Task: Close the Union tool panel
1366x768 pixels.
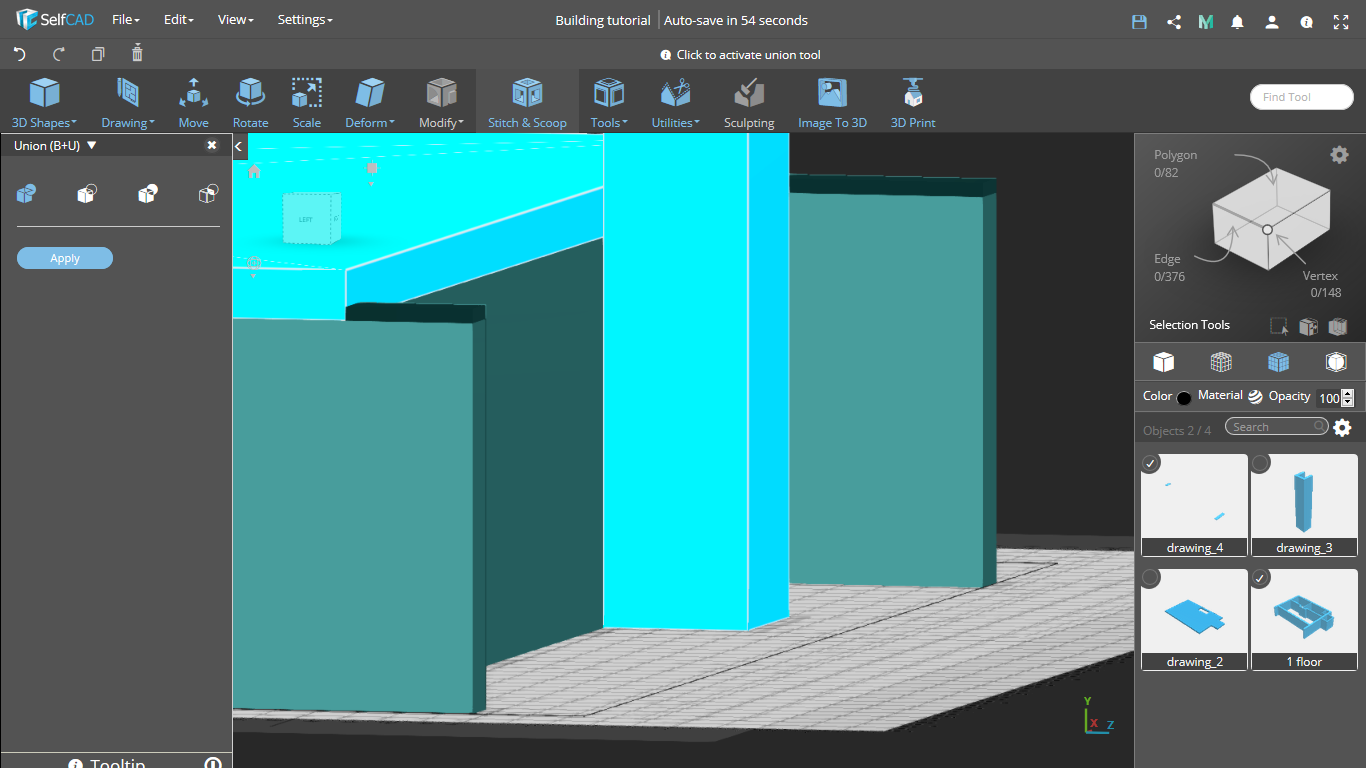Action: tap(212, 145)
